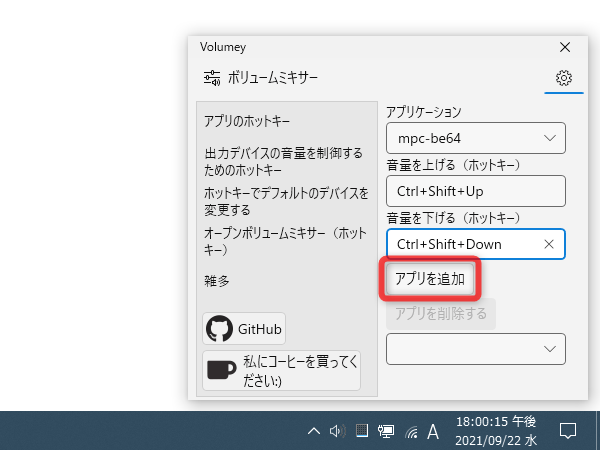The height and width of the screenshot is (450, 600).
Task: Expand the mpc-be64 application dropdown
Action: tap(476, 138)
